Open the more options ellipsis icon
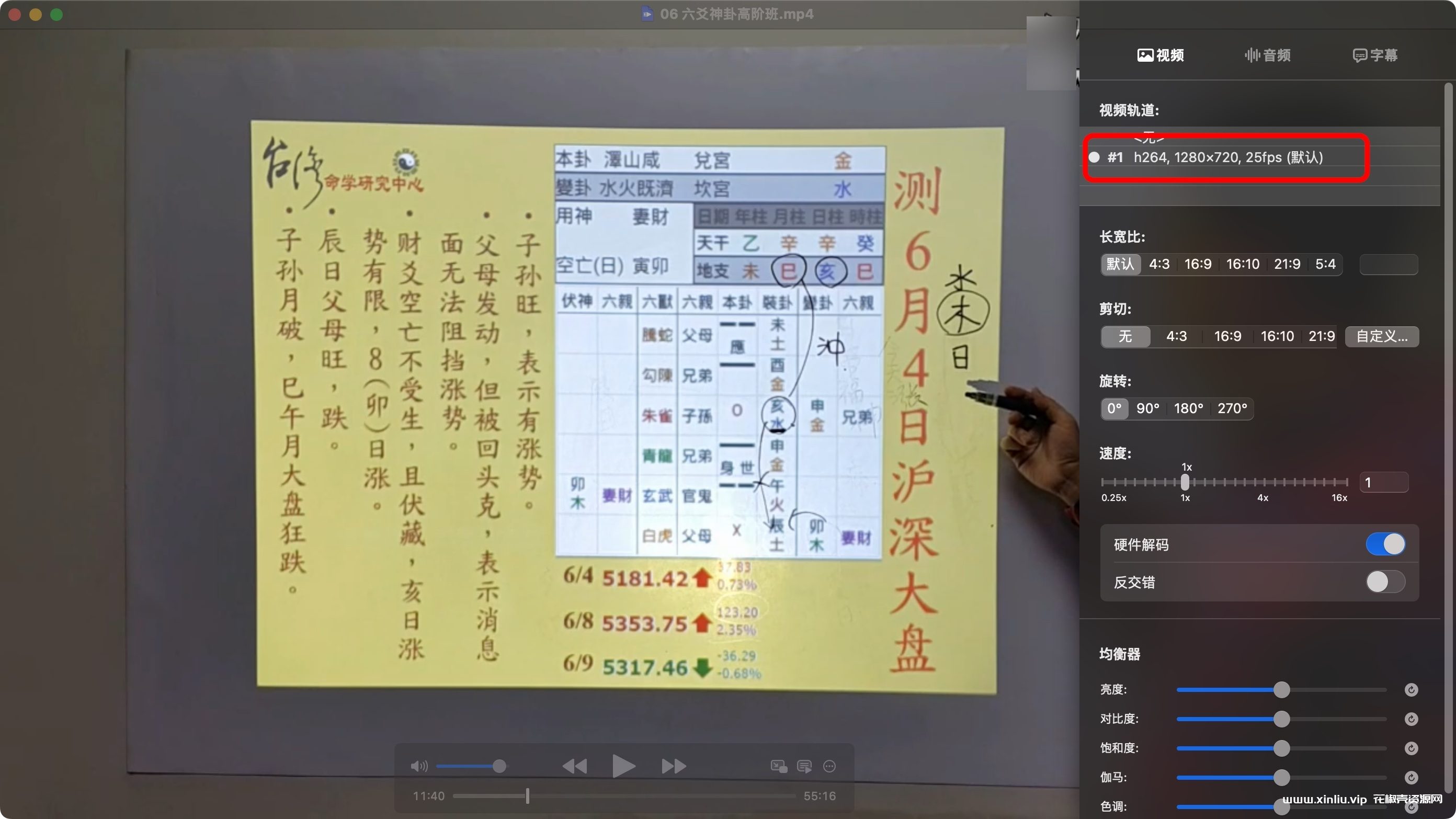 (x=829, y=766)
